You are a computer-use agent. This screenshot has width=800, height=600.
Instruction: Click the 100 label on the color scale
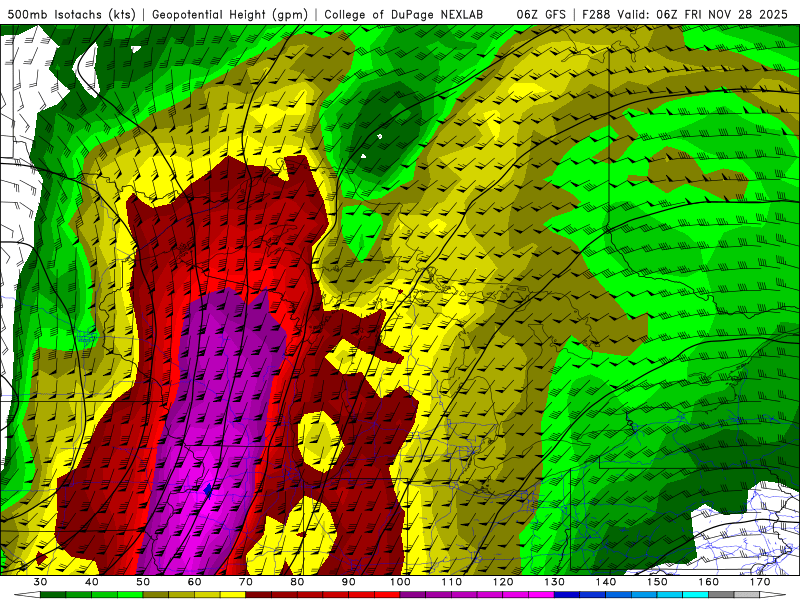click(x=400, y=582)
